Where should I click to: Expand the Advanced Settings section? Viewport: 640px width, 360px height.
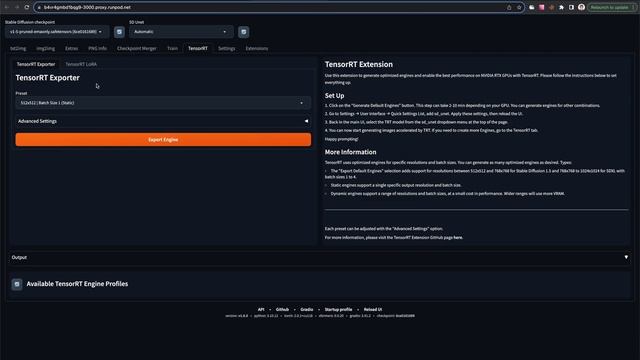coord(163,121)
